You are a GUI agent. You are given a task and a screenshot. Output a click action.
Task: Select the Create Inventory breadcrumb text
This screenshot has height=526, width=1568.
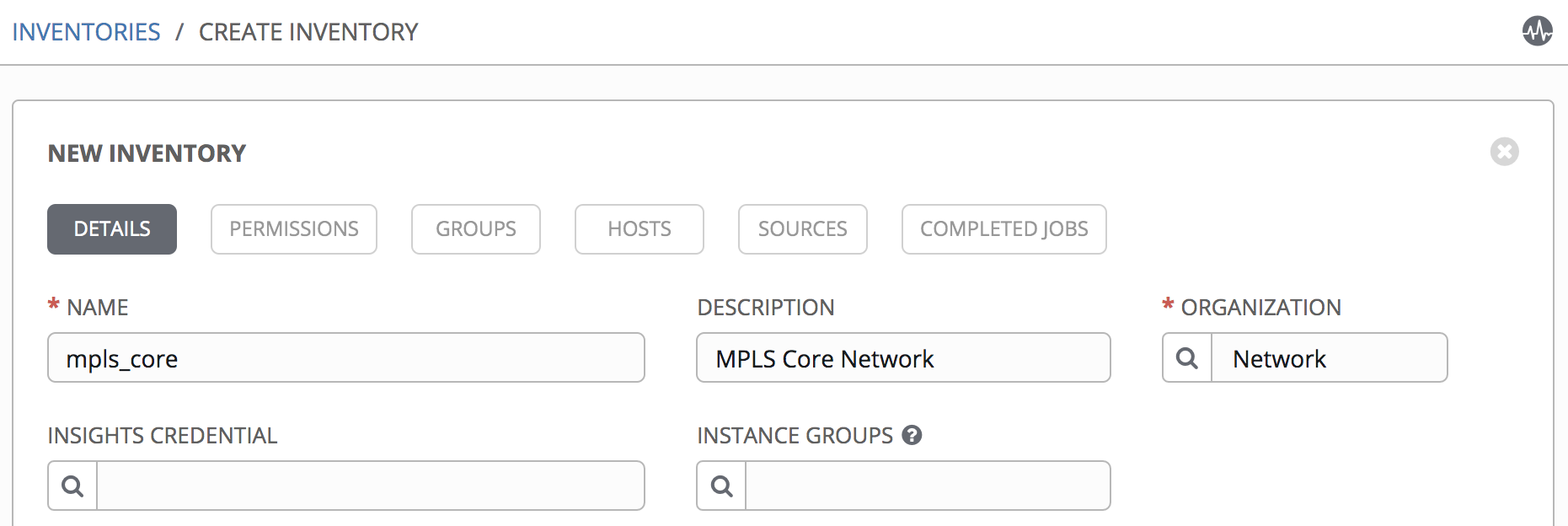coord(308,32)
